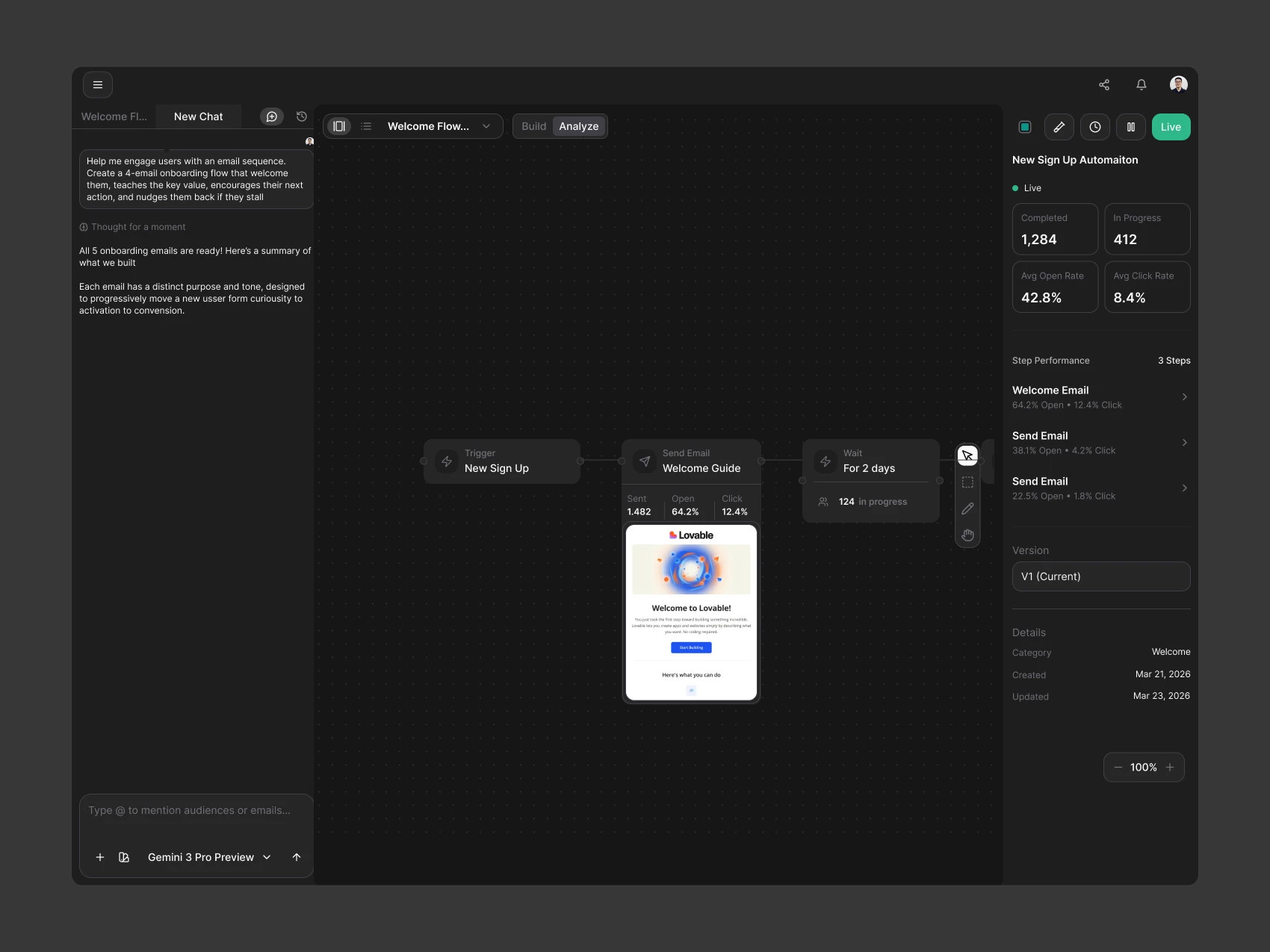Viewport: 1270px width, 952px height.
Task: Open the Lovable welcome email preview thumbnail
Action: pyautogui.click(x=692, y=612)
